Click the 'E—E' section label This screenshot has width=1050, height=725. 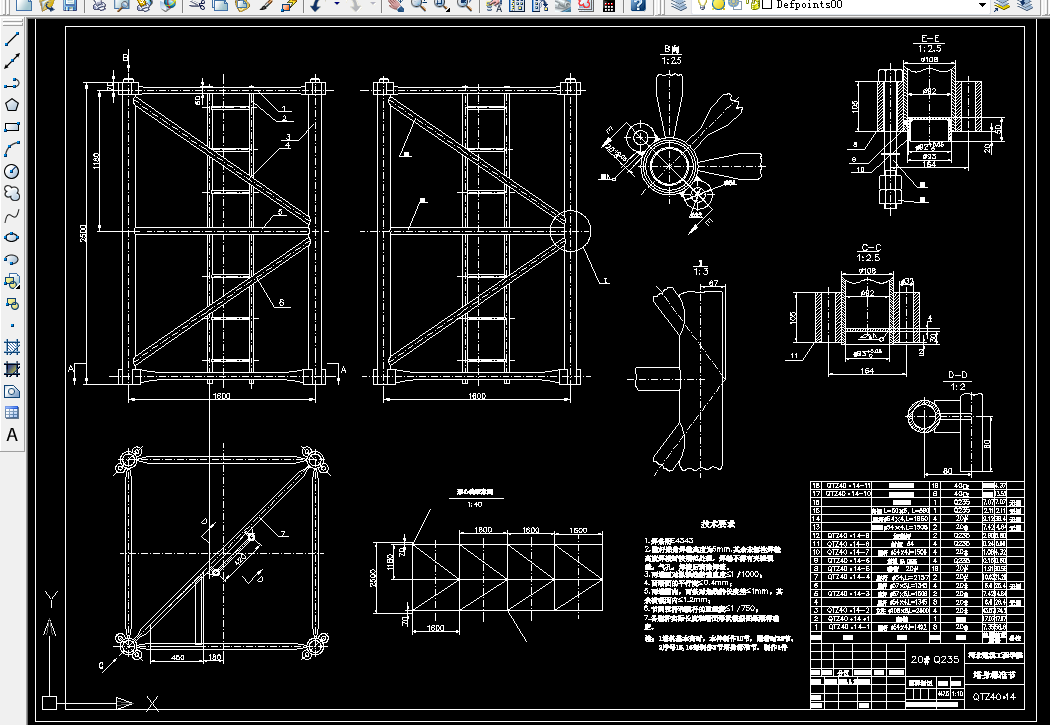[929, 39]
